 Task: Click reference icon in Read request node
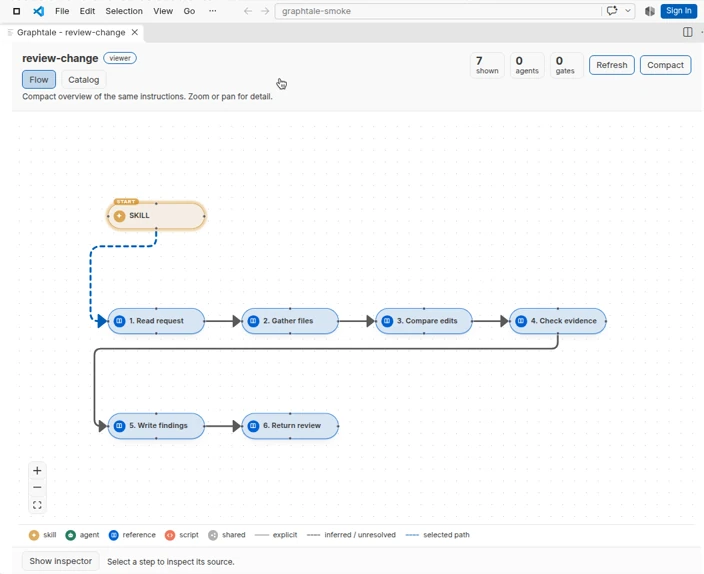tap(119, 321)
